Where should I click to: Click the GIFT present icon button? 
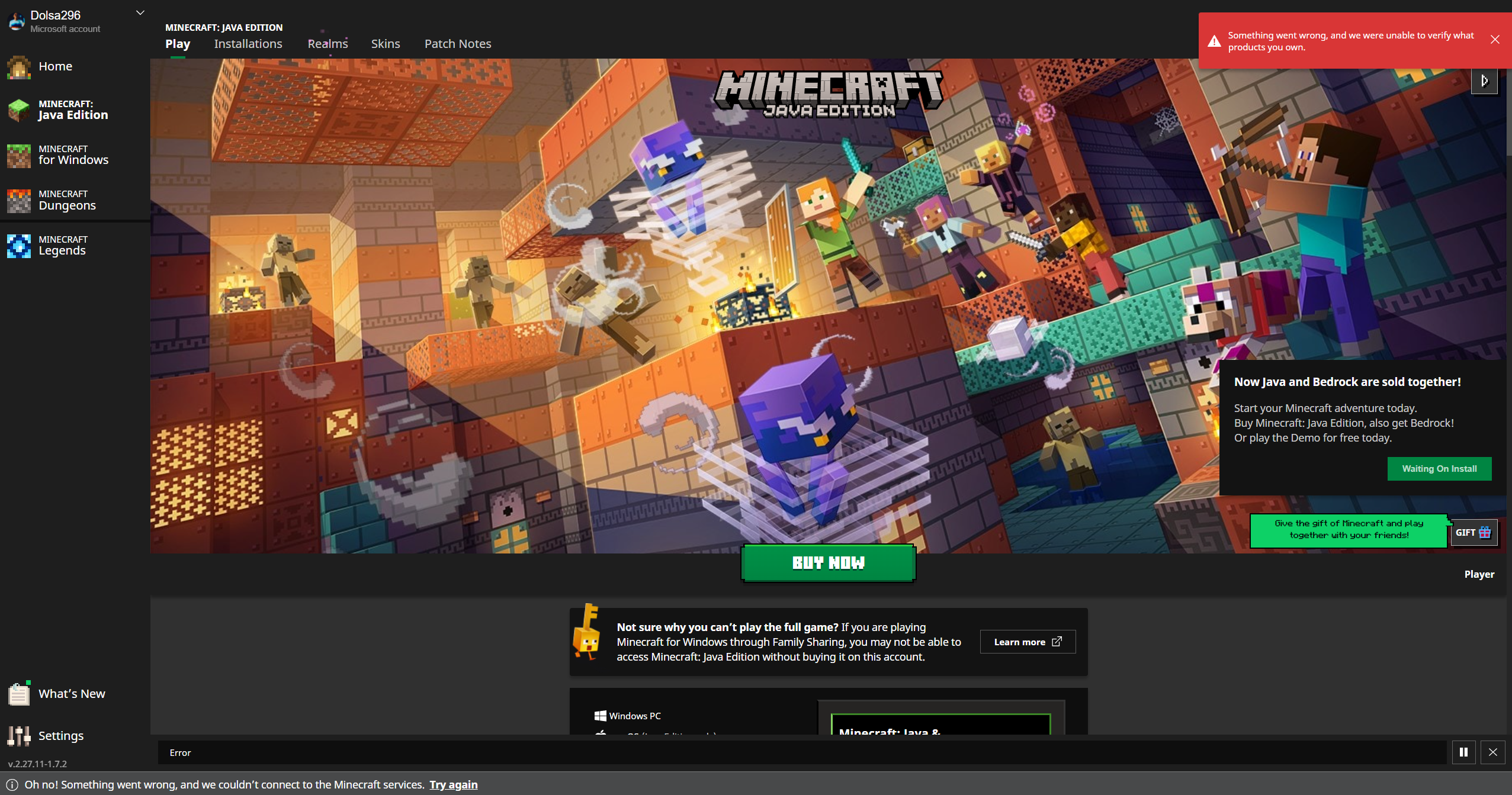(x=1474, y=532)
